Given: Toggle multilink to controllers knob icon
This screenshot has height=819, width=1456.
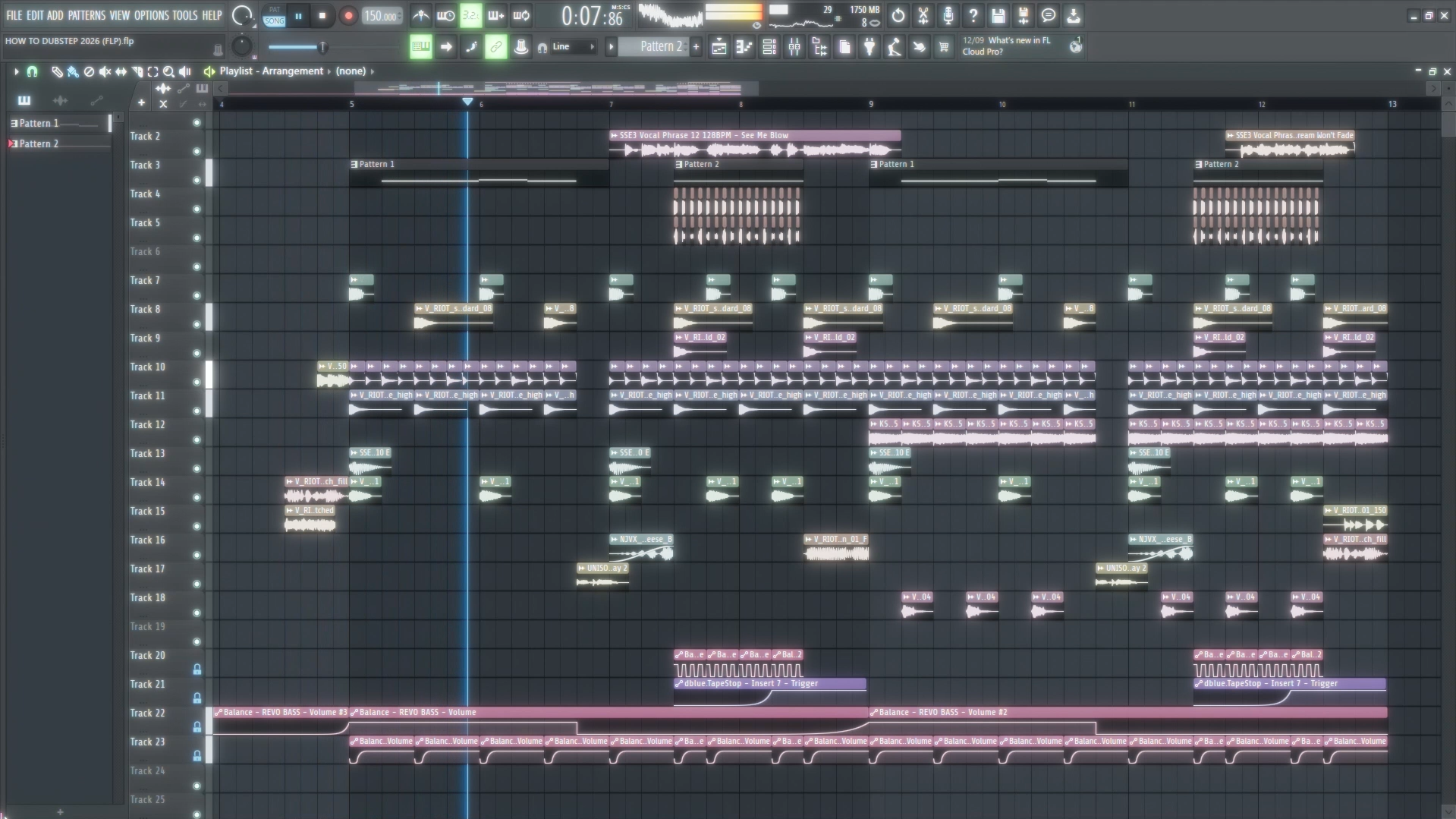Looking at the screenshot, I should tap(520, 47).
